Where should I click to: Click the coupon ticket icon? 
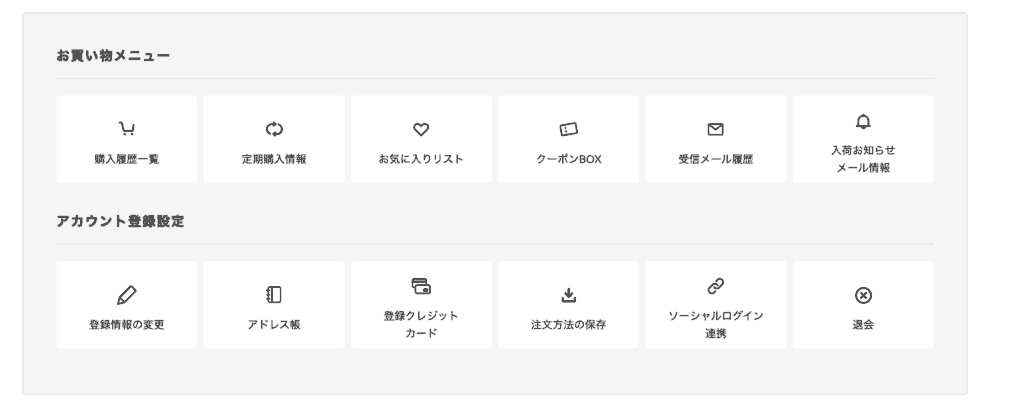click(x=569, y=129)
